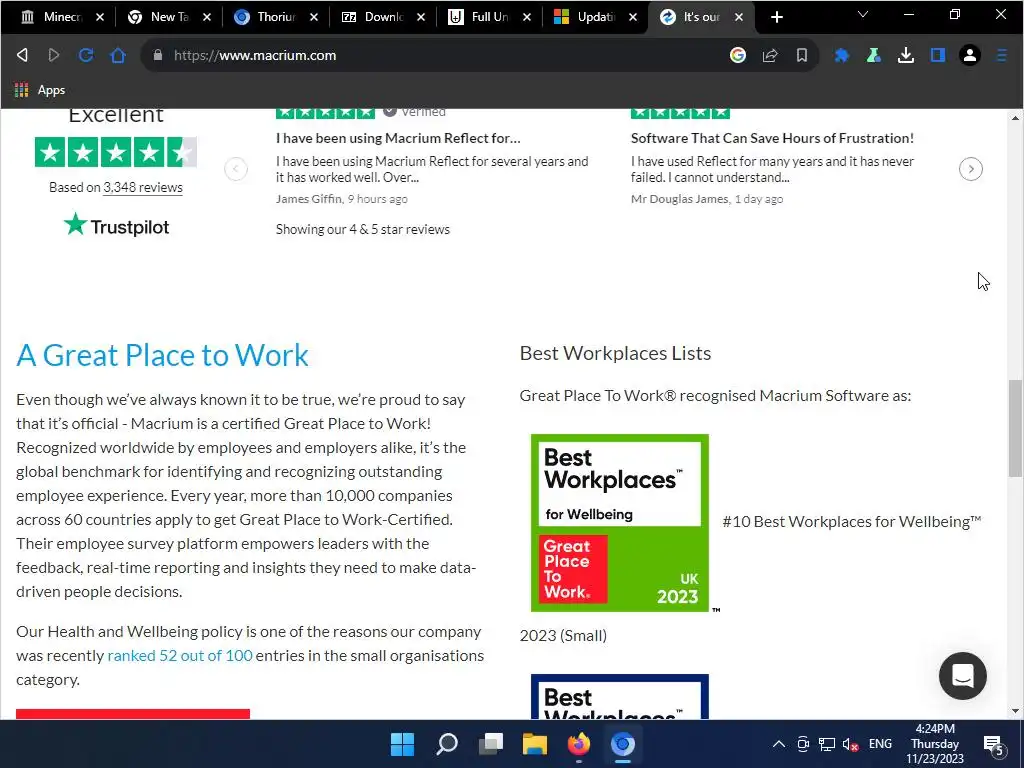Screen dimensions: 1024x768
Task: Go back using the browser back arrow
Action: pos(22,56)
